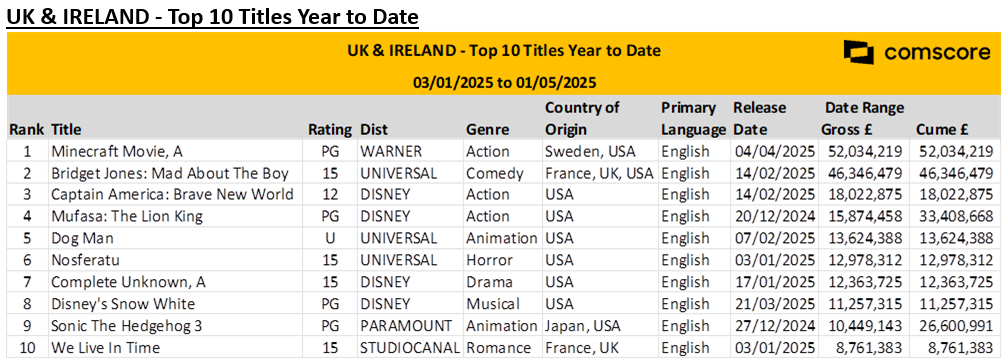Image resolution: width=1003 pixels, height=361 pixels.
Task: Select the PARAMOUNT distributor cell
Action: 406,326
